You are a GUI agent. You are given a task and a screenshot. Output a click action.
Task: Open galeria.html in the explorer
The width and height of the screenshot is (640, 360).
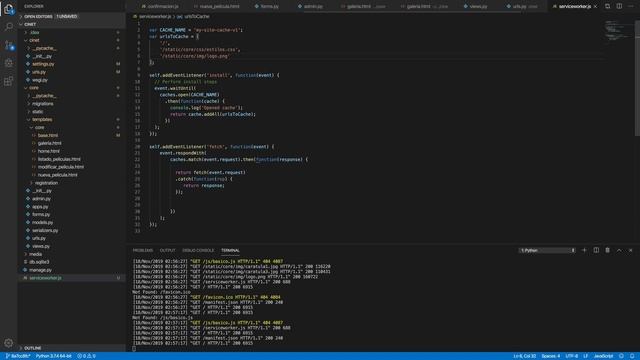pyautogui.click(x=49, y=143)
